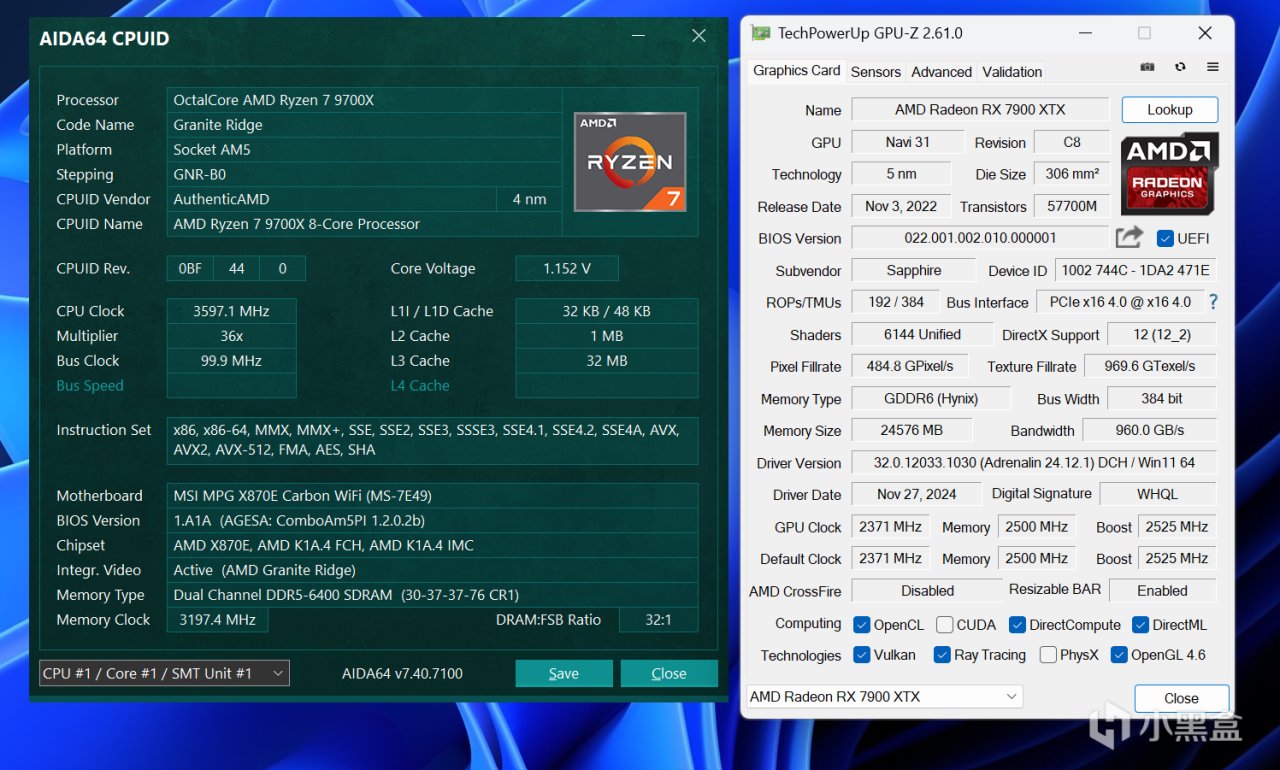Click the Instruction Set list in AIDA64
Screen dimensions: 1280x770
tap(432, 440)
